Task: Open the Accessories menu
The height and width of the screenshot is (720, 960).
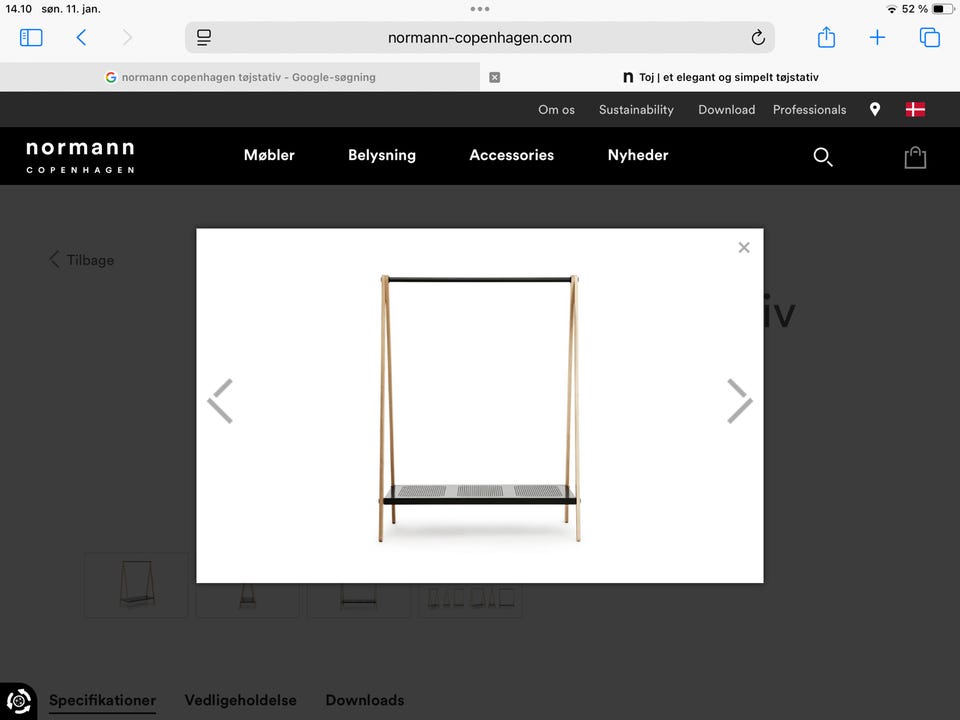Action: pyautogui.click(x=511, y=155)
